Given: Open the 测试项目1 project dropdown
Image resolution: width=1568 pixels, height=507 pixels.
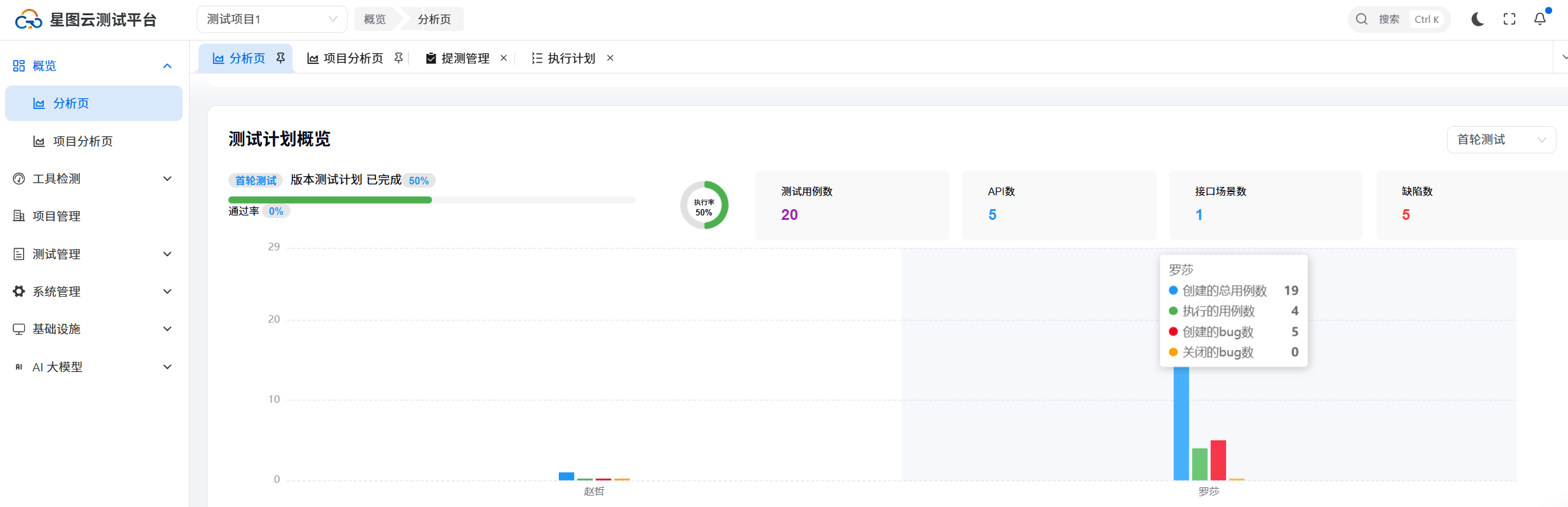Looking at the screenshot, I should 271,20.
